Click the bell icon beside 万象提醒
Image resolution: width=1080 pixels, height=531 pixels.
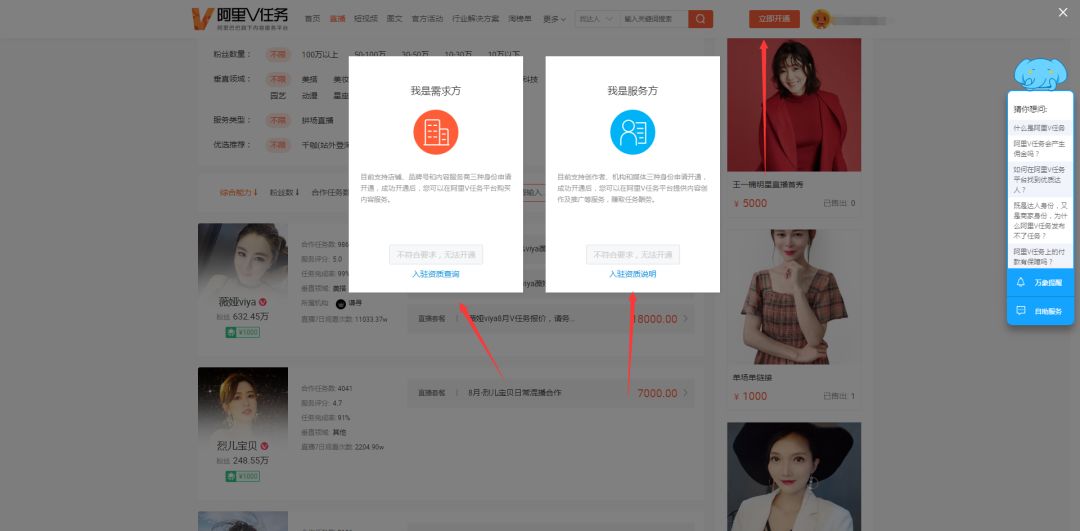(x=1021, y=282)
